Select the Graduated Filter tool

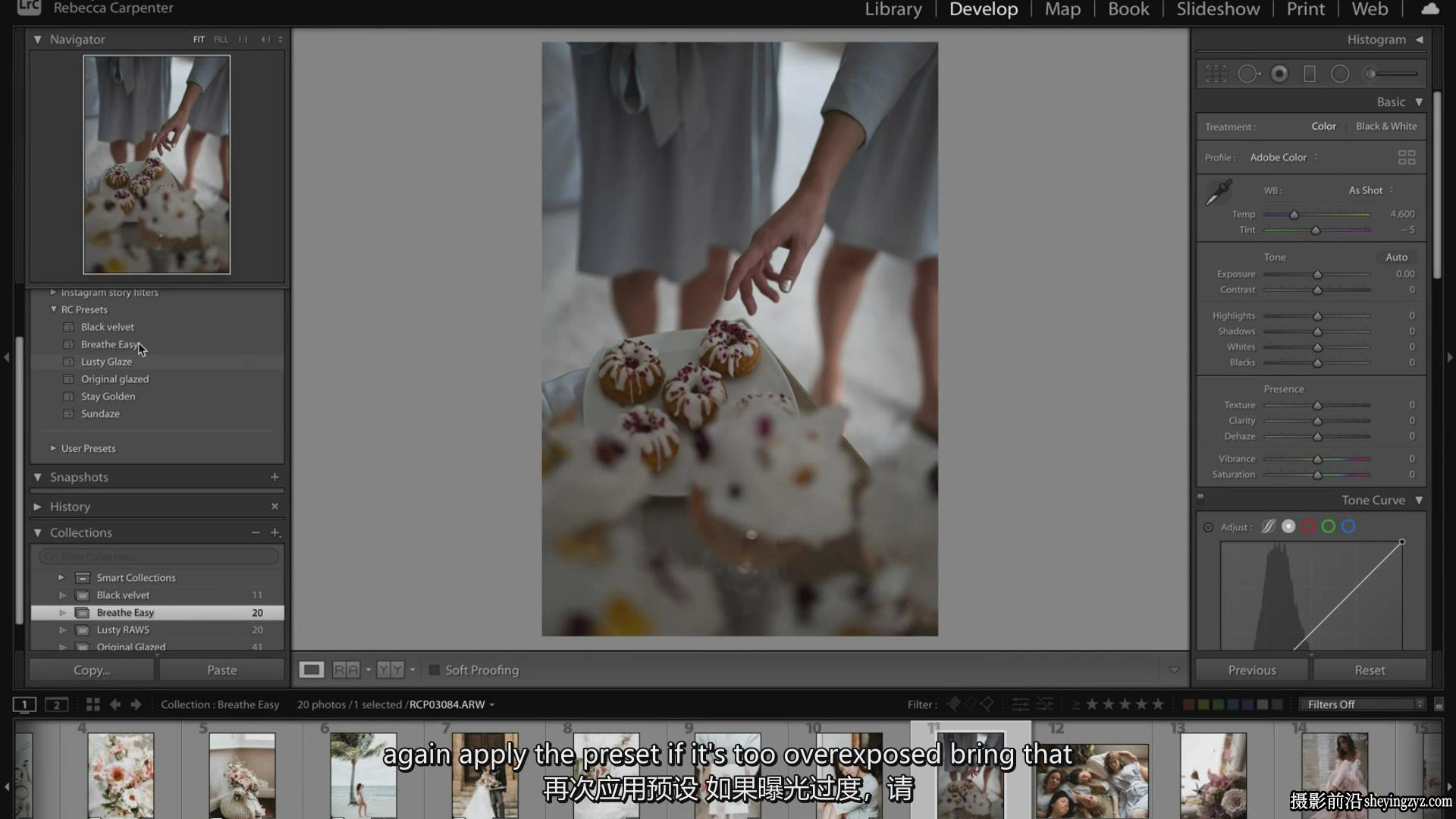pyautogui.click(x=1310, y=74)
